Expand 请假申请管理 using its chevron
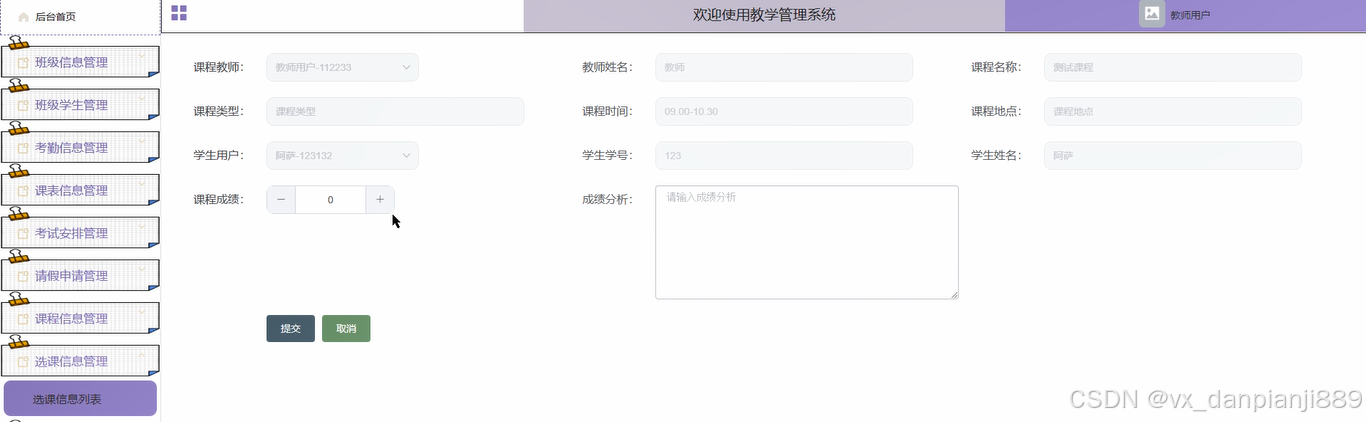The image size is (1366, 422). pos(142,268)
